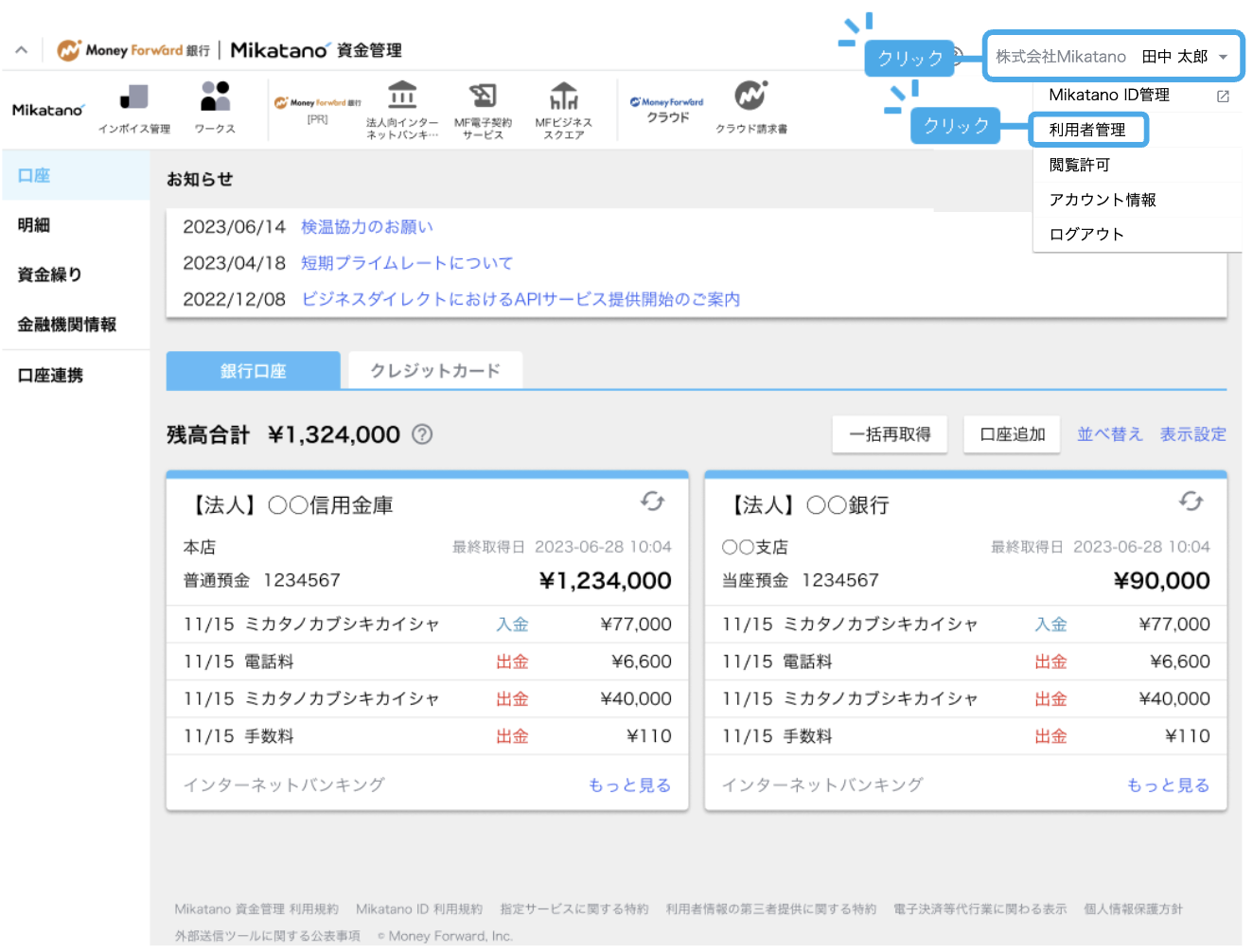Go to 資金繰り in the sidebar
Viewport: 1253px width, 952px height.
point(76,274)
